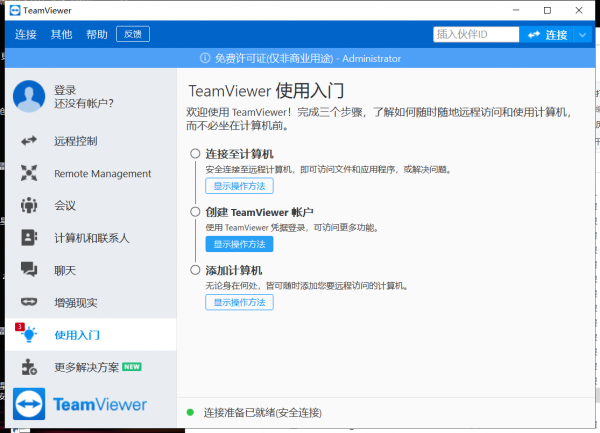Viewport: 600px width, 433px height.
Task: Open Remote Management section
Action: click(91, 173)
